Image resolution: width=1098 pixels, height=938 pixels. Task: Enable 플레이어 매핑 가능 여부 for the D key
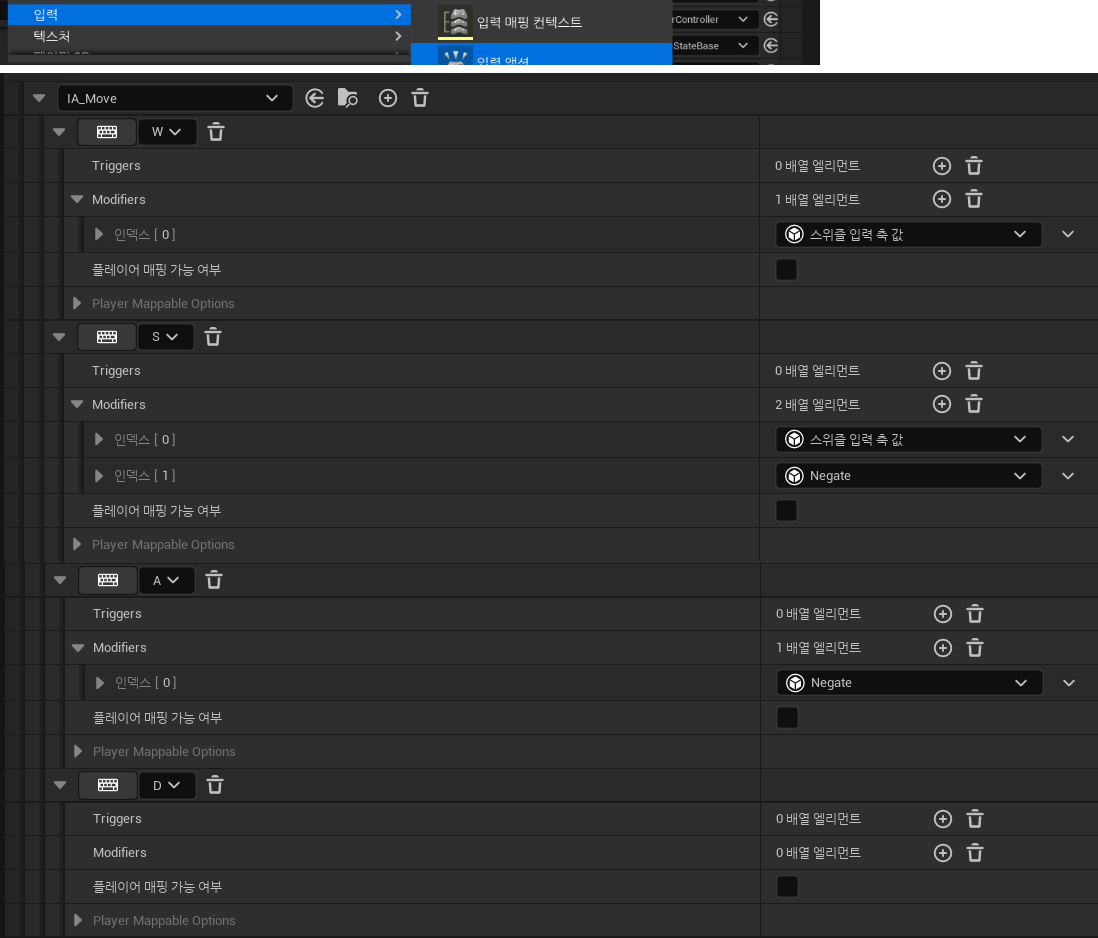pos(786,887)
